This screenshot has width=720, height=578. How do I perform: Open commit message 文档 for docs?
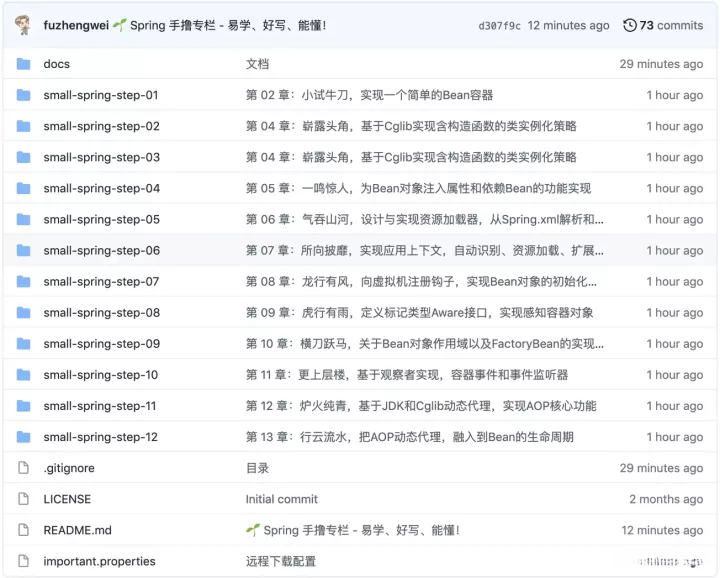257,64
